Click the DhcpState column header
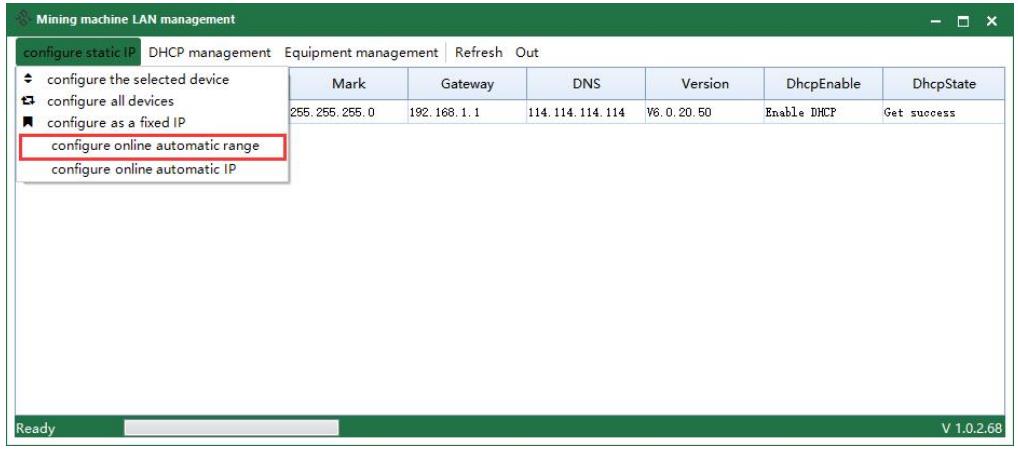This screenshot has width=1018, height=450. click(943, 85)
